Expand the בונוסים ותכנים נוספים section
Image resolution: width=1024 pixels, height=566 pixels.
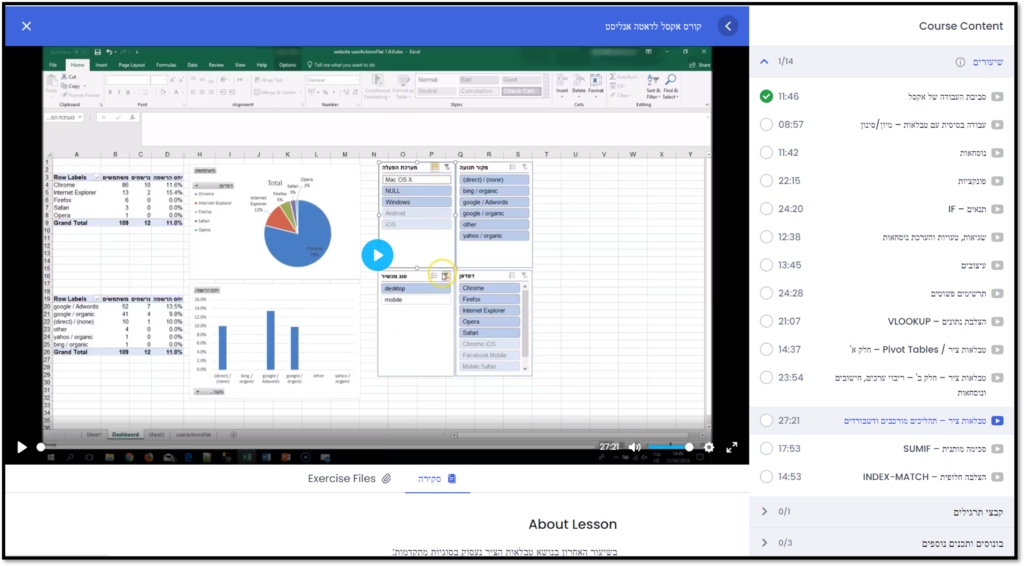(765, 543)
